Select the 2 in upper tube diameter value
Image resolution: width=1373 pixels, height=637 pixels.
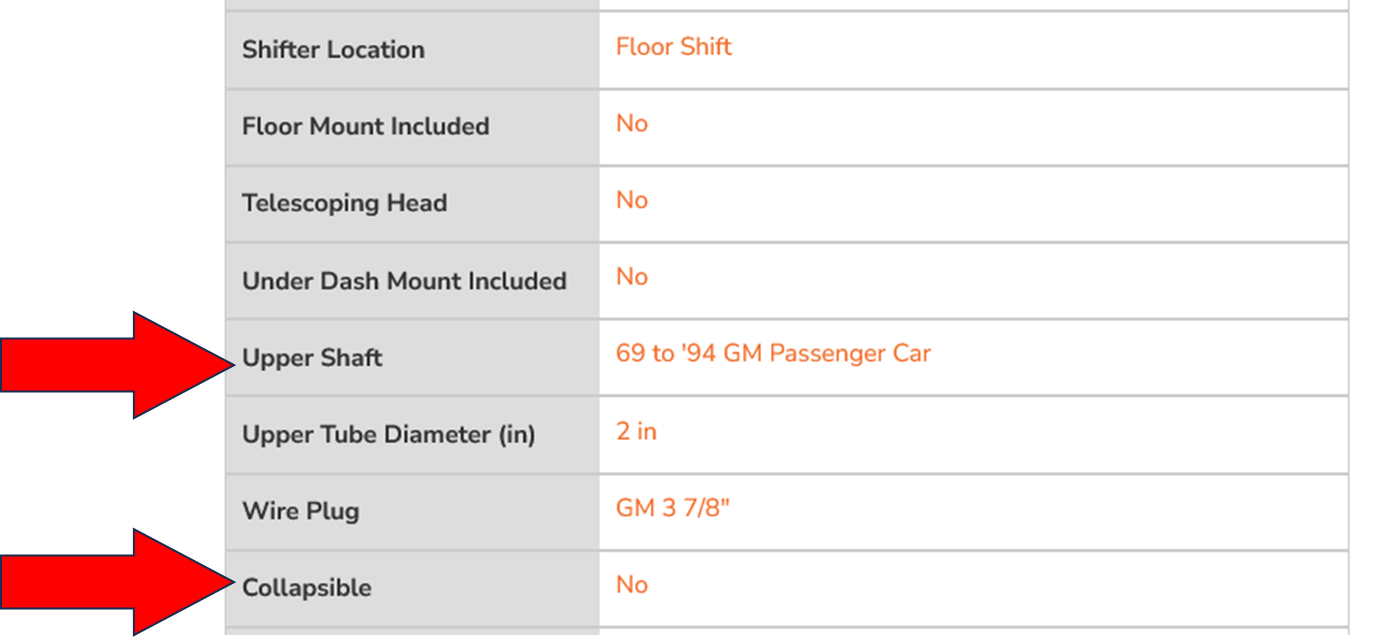tap(636, 432)
